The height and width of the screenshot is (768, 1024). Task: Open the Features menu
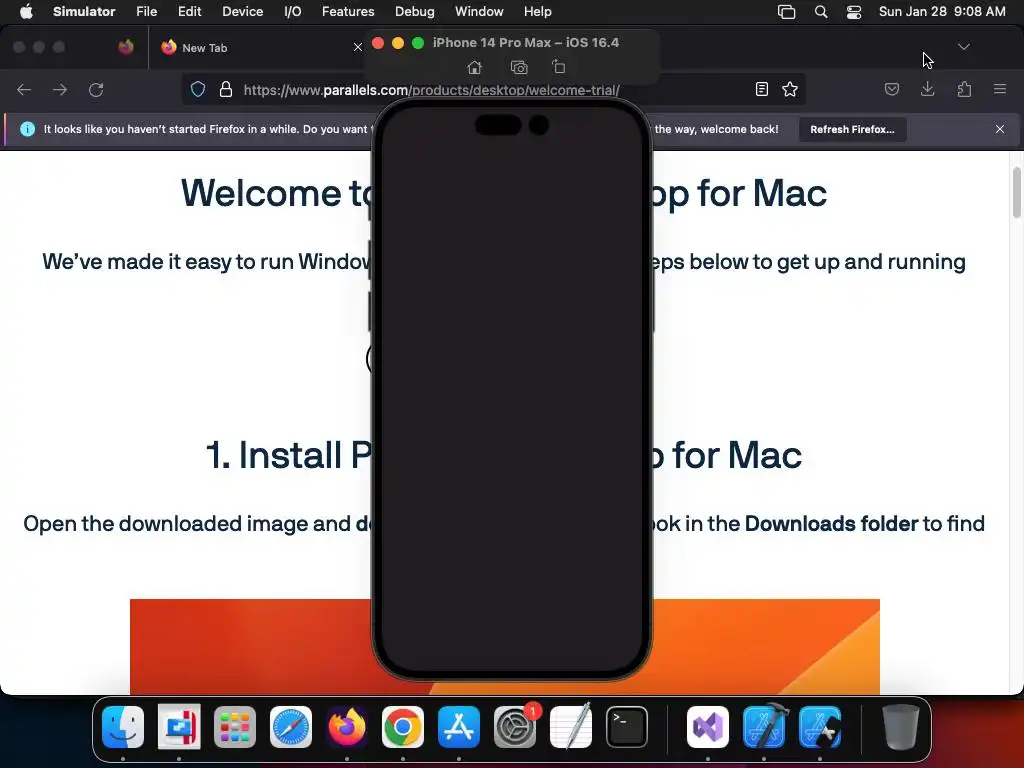348,12
